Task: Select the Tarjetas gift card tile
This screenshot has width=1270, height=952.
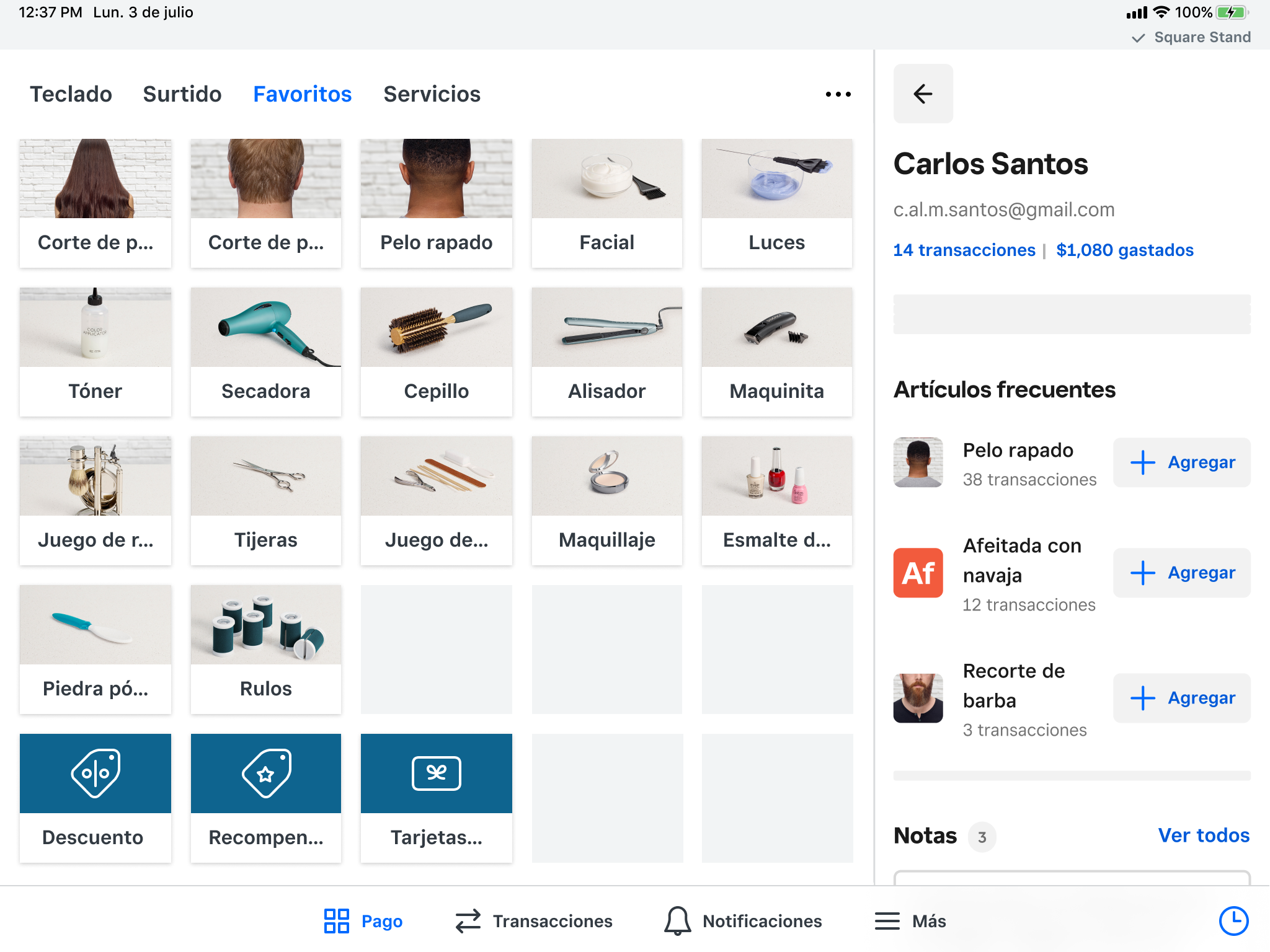Action: [x=437, y=773]
